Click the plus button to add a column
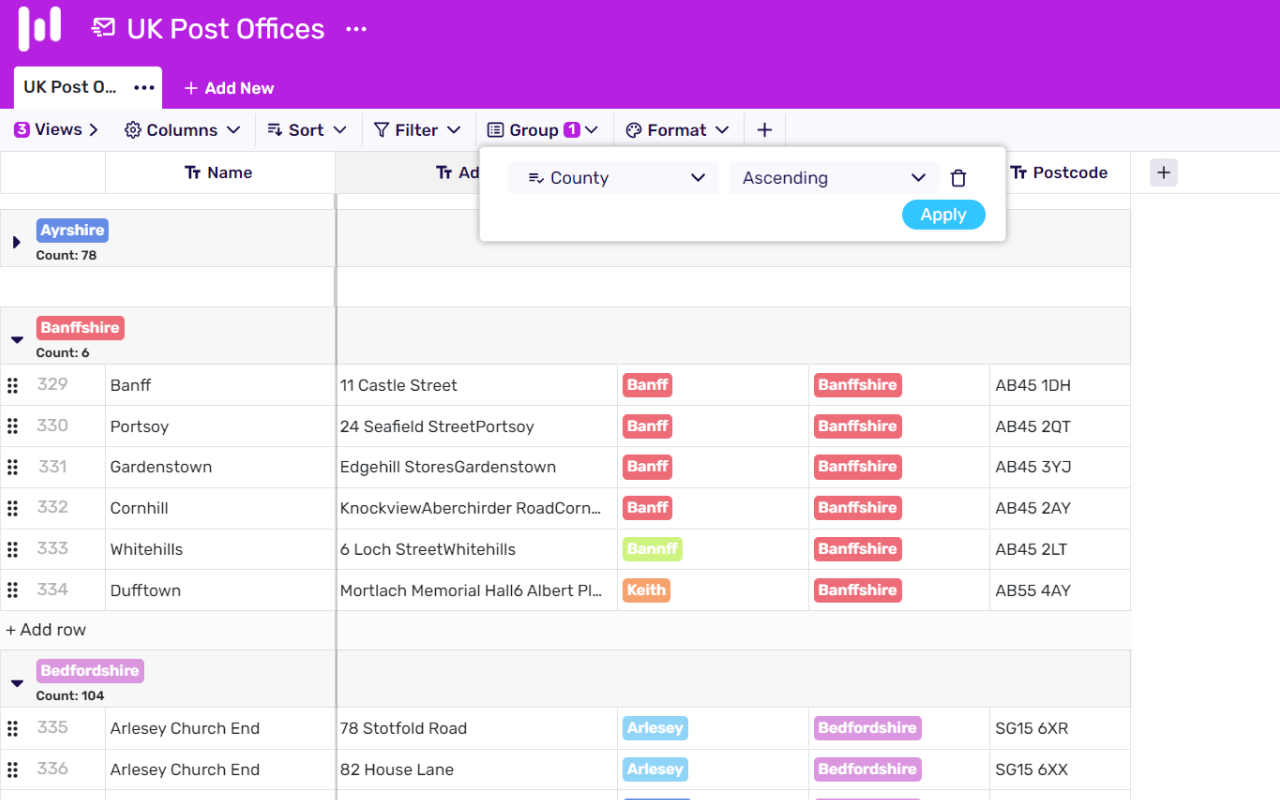This screenshot has height=800, width=1280. pos(1163,172)
